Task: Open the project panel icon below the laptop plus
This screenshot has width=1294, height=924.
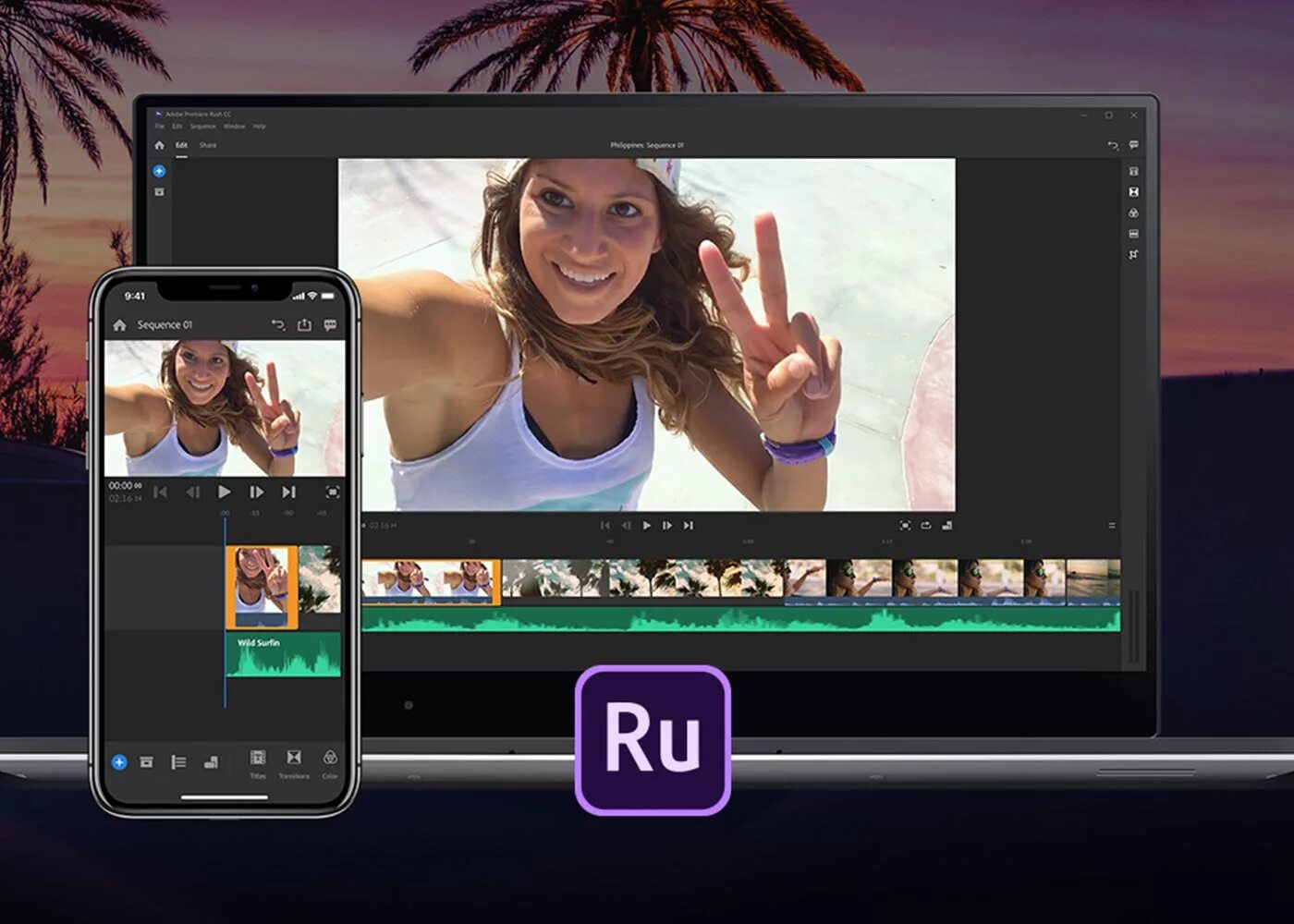Action: [x=159, y=192]
